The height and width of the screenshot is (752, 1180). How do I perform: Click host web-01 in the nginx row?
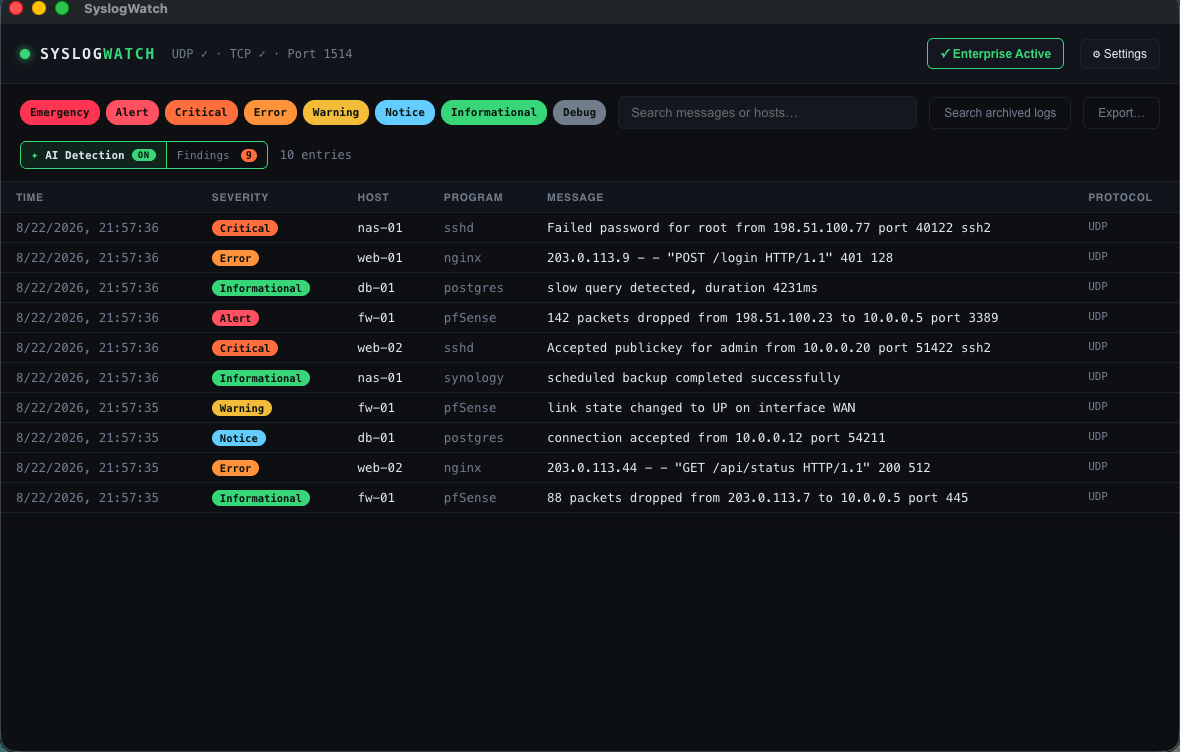coord(380,257)
